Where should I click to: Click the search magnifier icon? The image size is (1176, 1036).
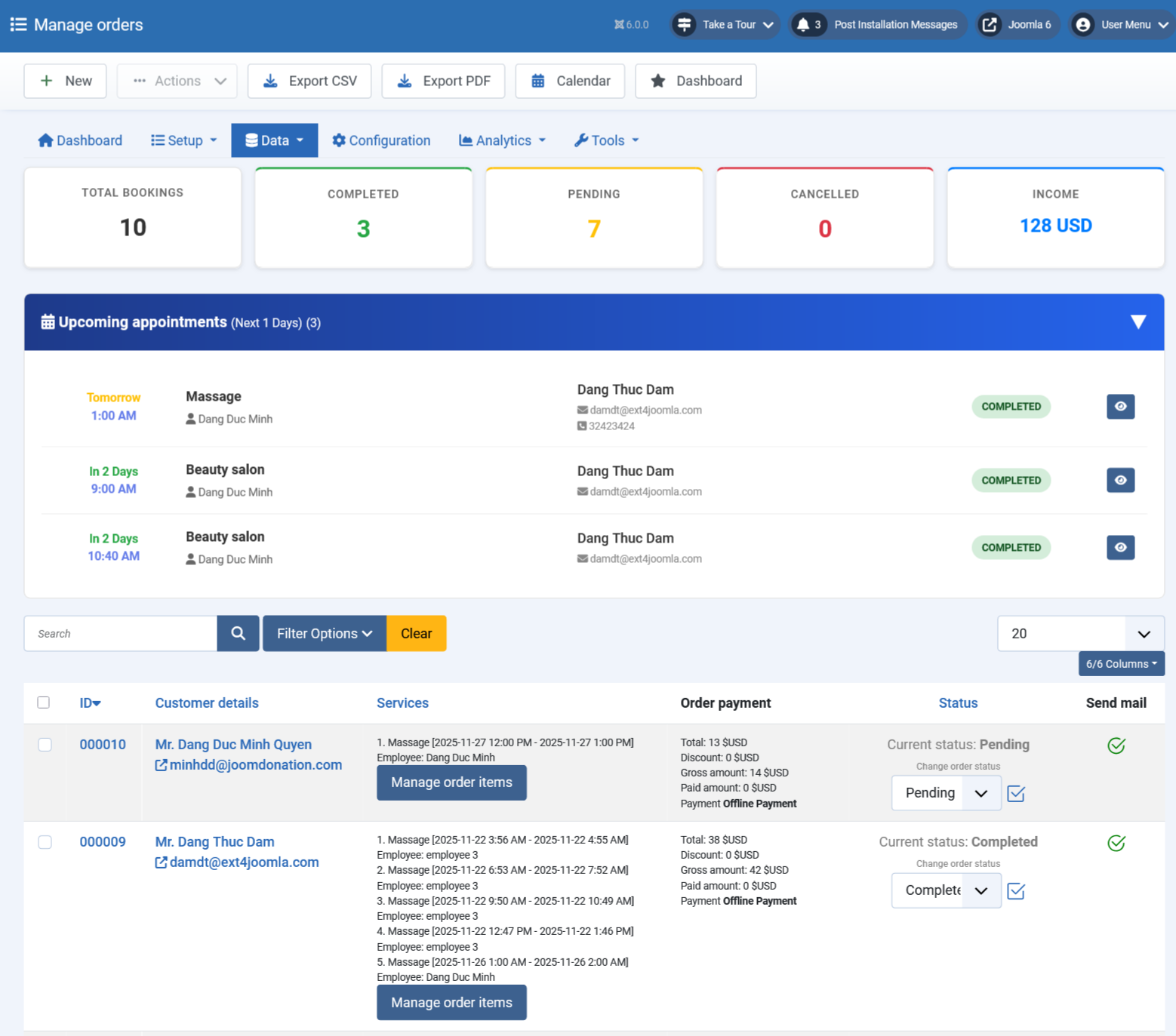point(238,633)
